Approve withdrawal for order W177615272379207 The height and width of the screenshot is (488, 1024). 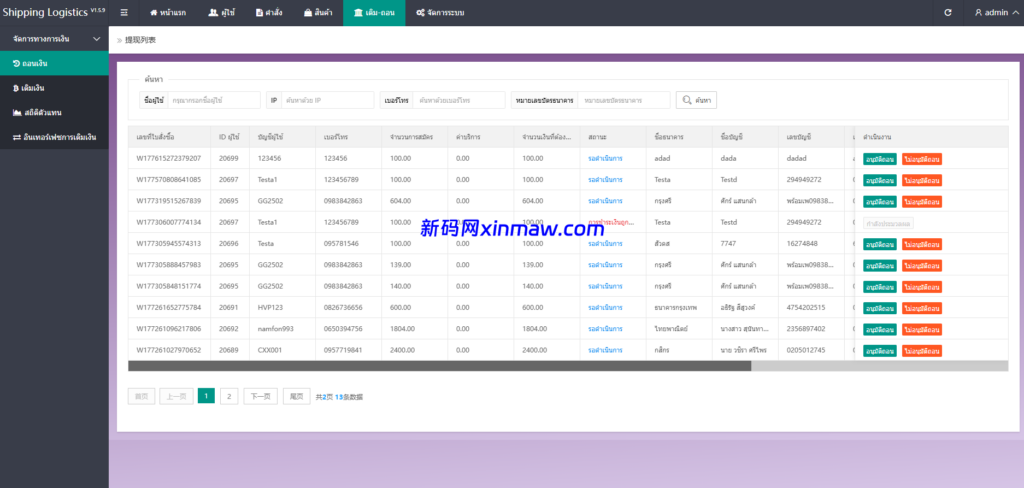880,159
